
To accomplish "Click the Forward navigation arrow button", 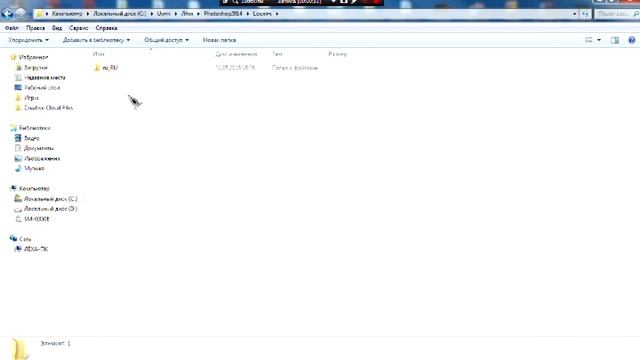I will (20, 13).
